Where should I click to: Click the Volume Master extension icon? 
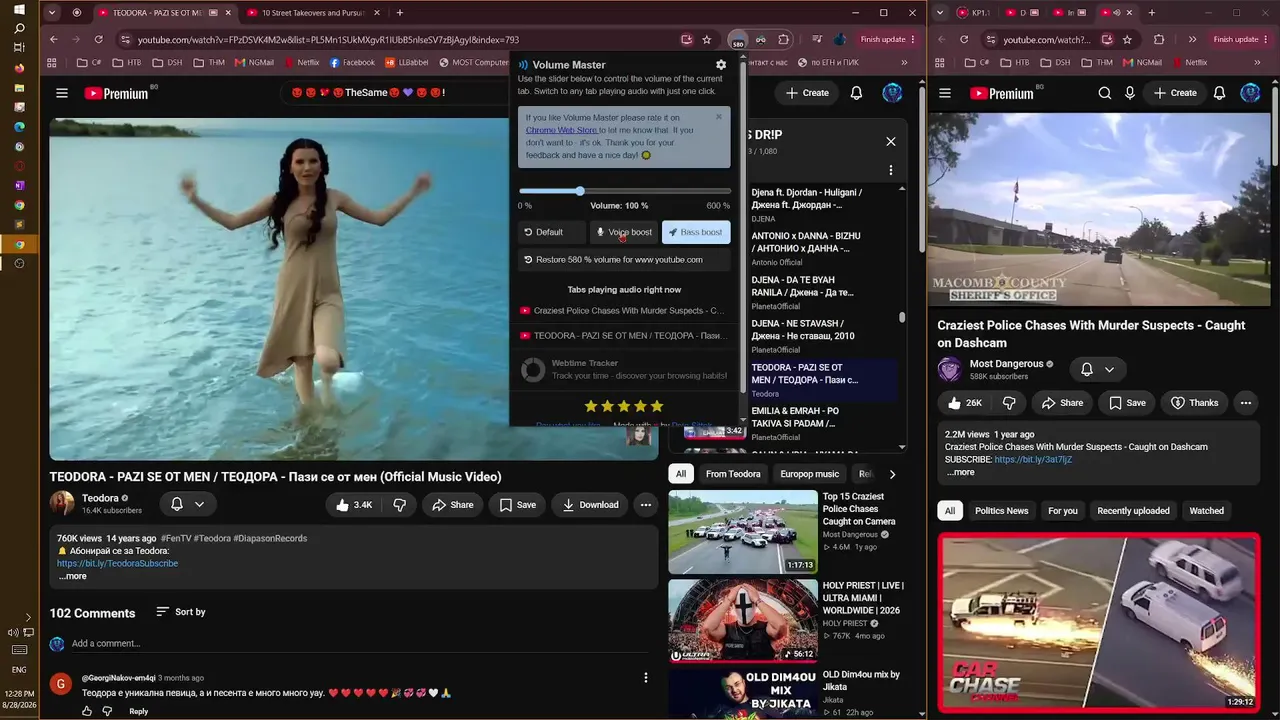(x=738, y=40)
